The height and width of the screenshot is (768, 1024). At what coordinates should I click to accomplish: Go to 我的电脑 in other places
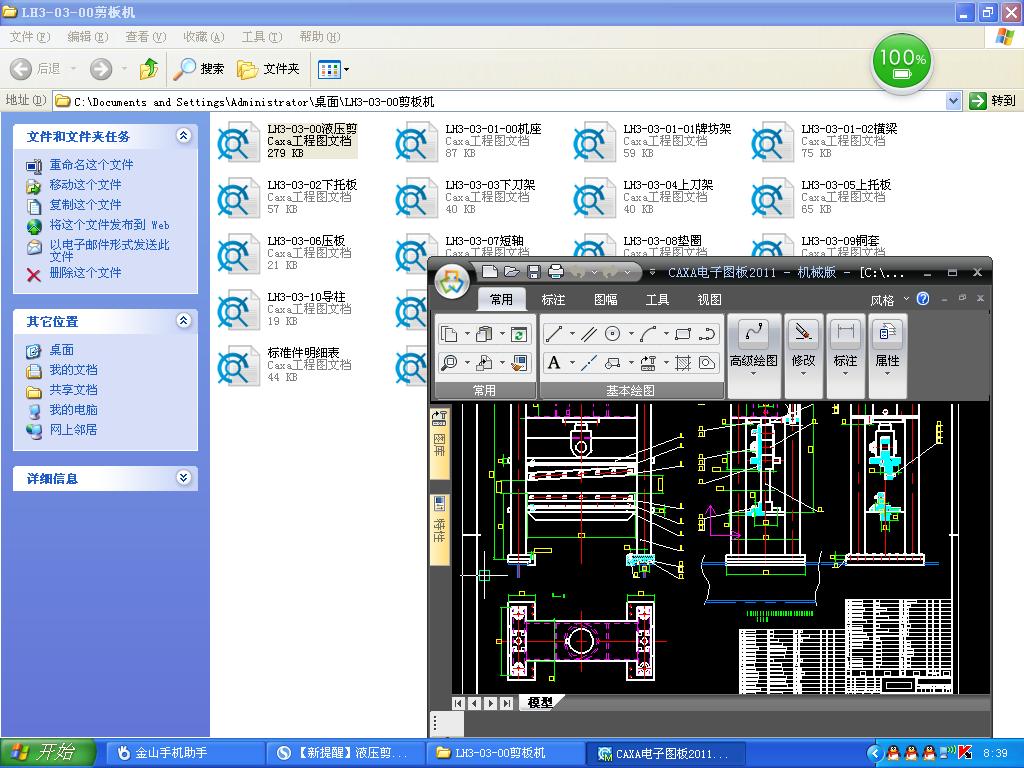[x=73, y=410]
